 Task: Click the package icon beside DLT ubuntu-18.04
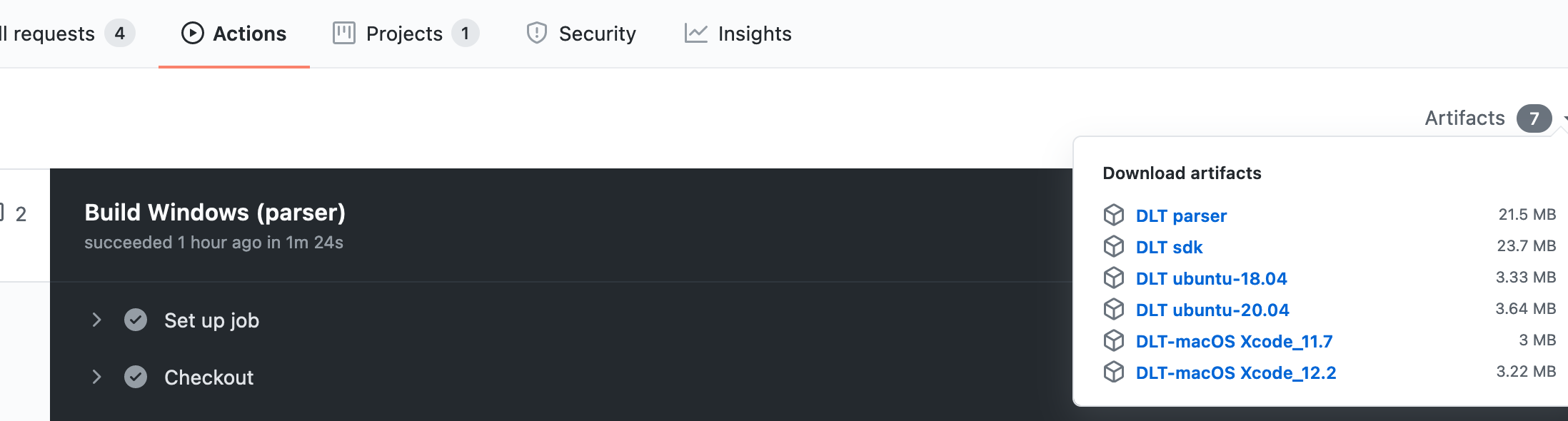(x=1114, y=278)
